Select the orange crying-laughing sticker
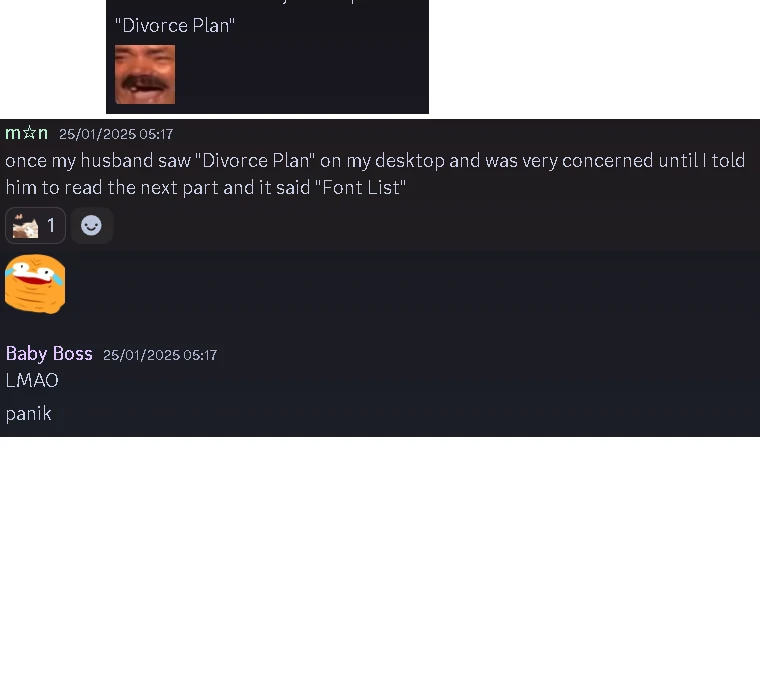 pos(35,284)
